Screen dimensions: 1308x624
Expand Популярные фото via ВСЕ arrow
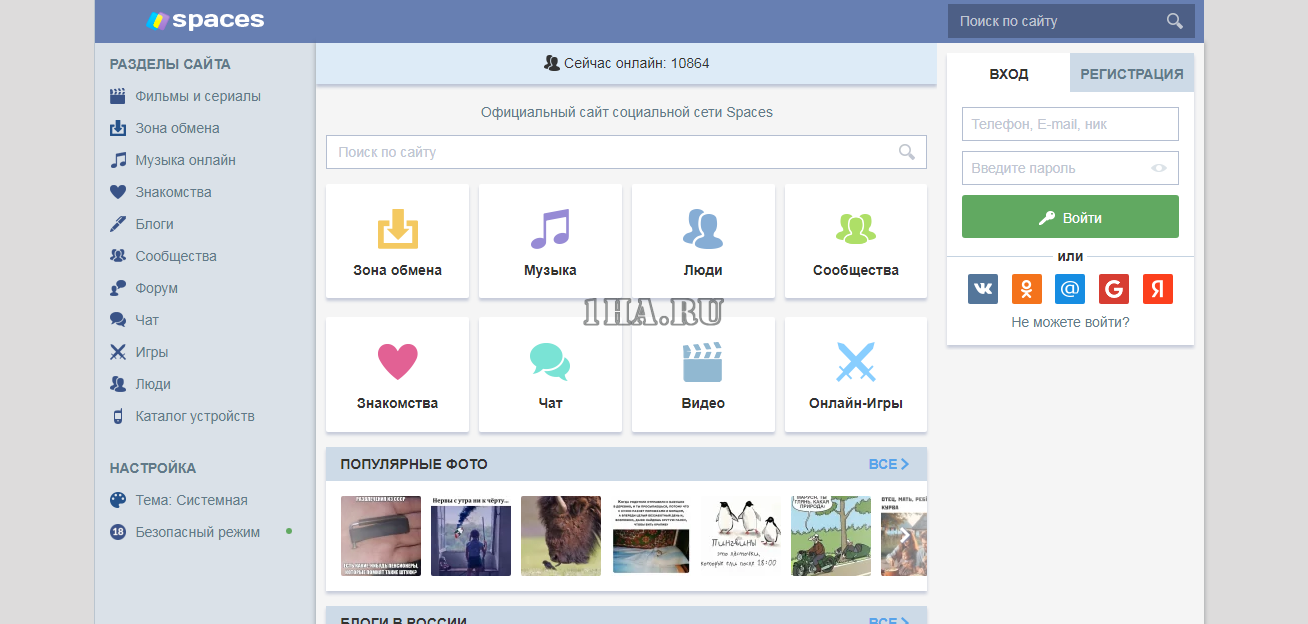(x=888, y=464)
